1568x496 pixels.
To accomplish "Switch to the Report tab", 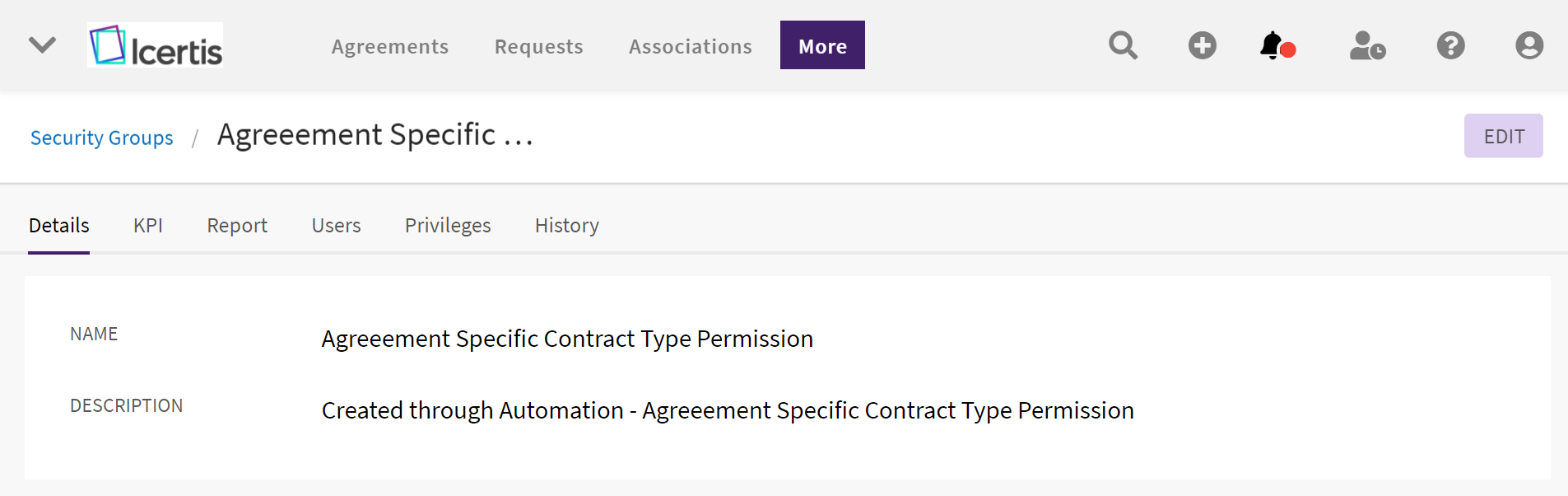I will (237, 226).
